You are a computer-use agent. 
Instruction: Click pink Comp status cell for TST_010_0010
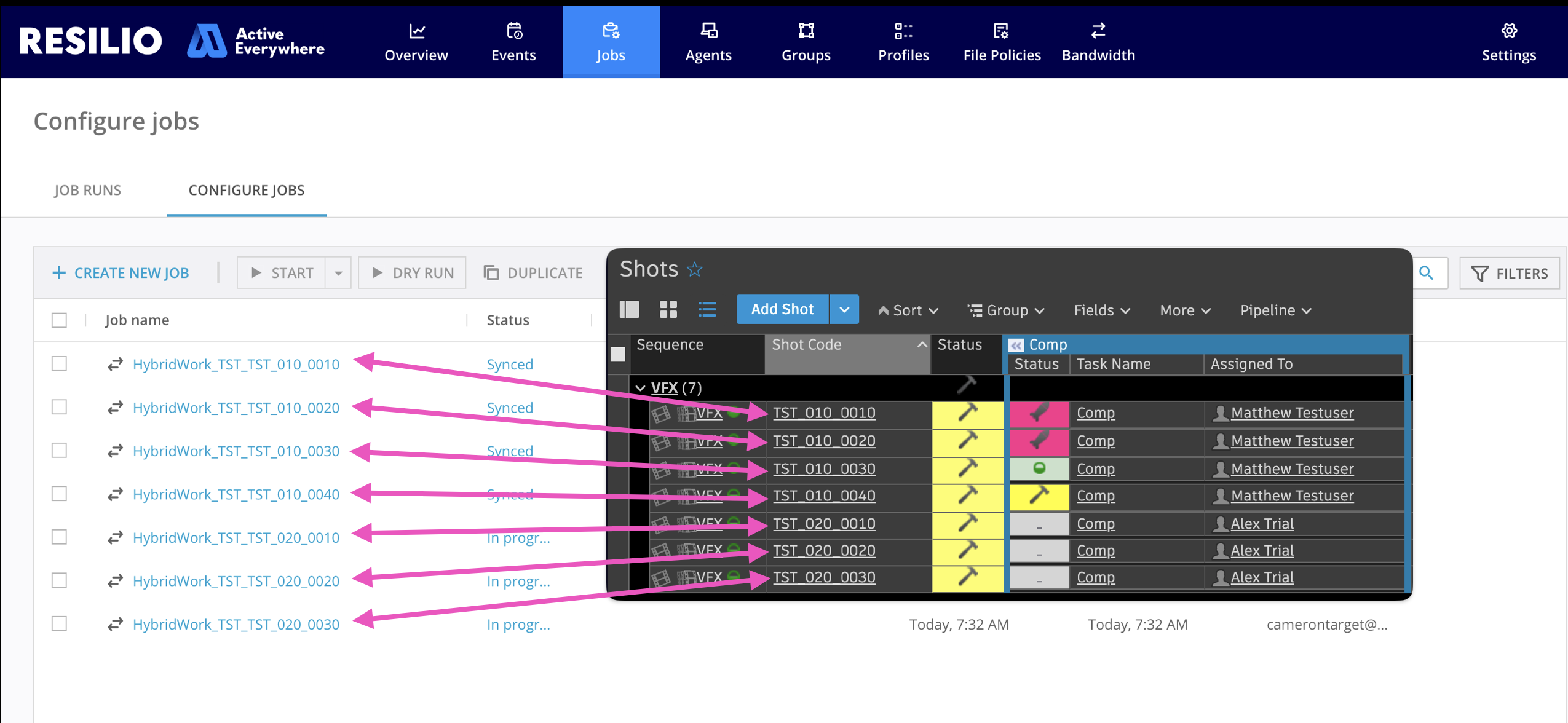tap(1039, 413)
